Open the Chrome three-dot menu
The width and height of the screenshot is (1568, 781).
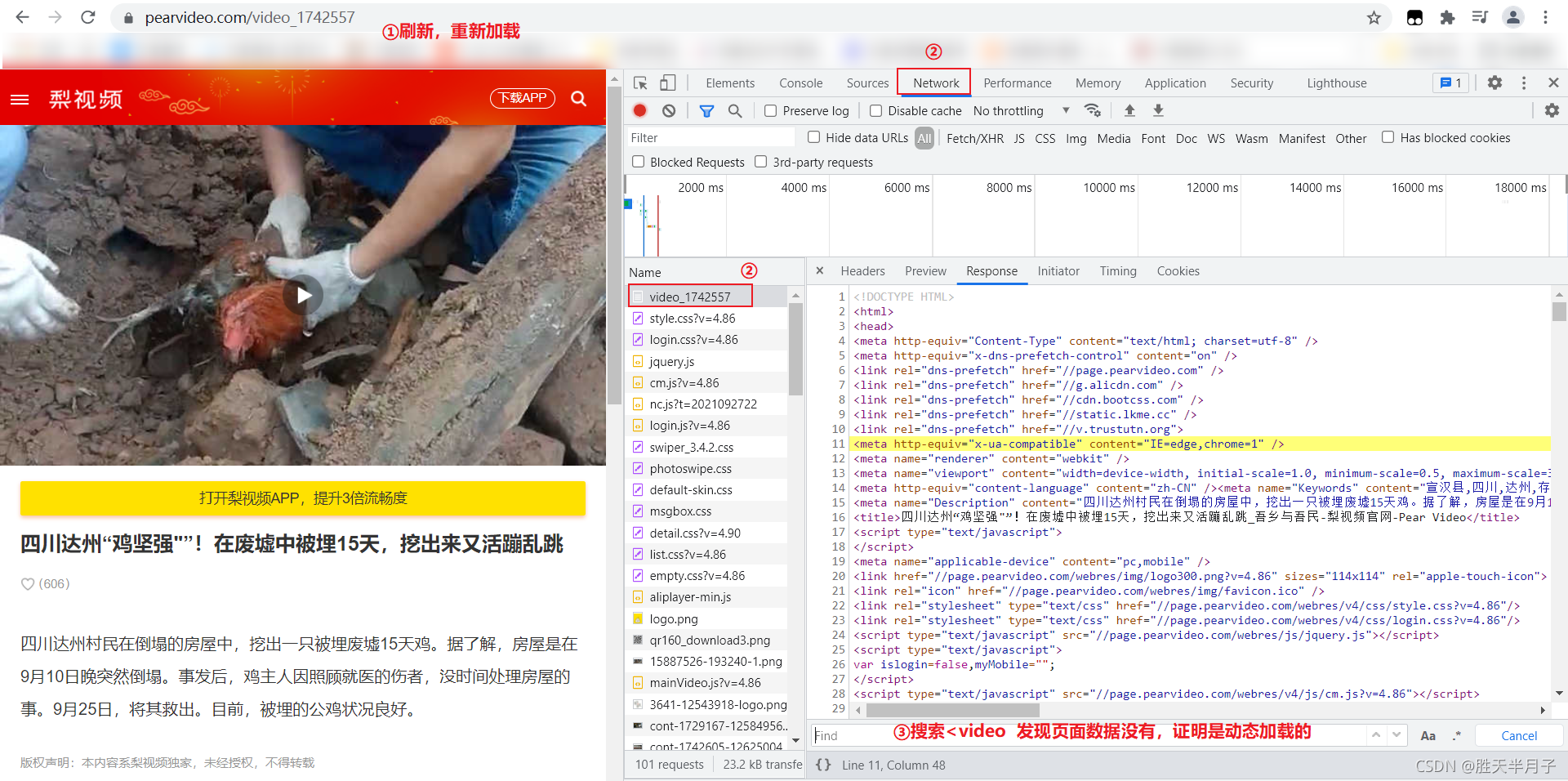(x=1545, y=17)
